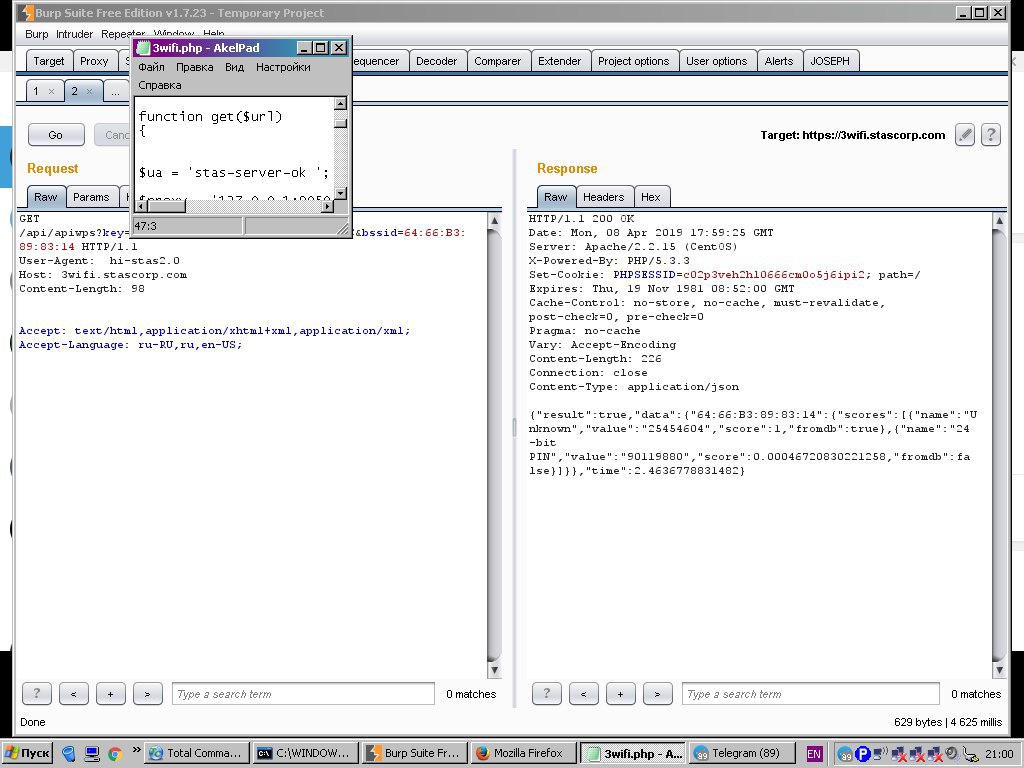1024x768 pixels.
Task: Select Repeater request tab 1
Action: pos(37,91)
